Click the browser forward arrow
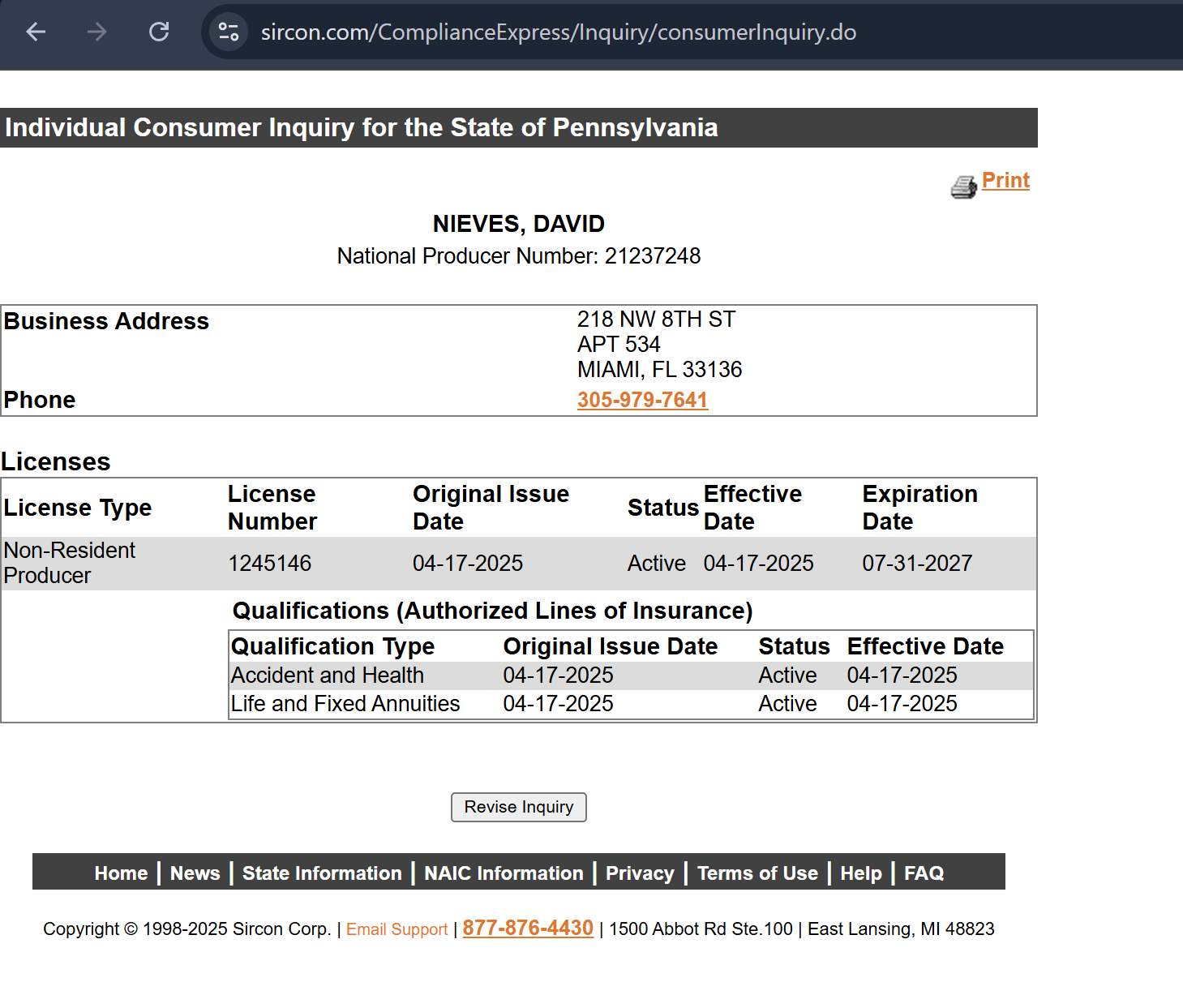The image size is (1183, 1008). click(x=97, y=32)
